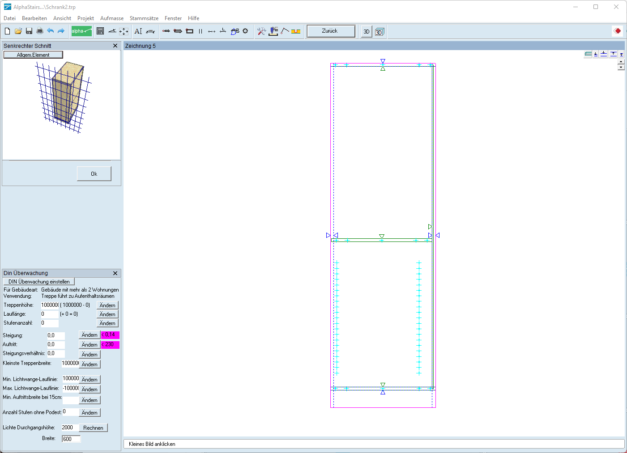Click the Zeichnung 5 window title bar
This screenshot has width=627, height=453.
[374, 46]
